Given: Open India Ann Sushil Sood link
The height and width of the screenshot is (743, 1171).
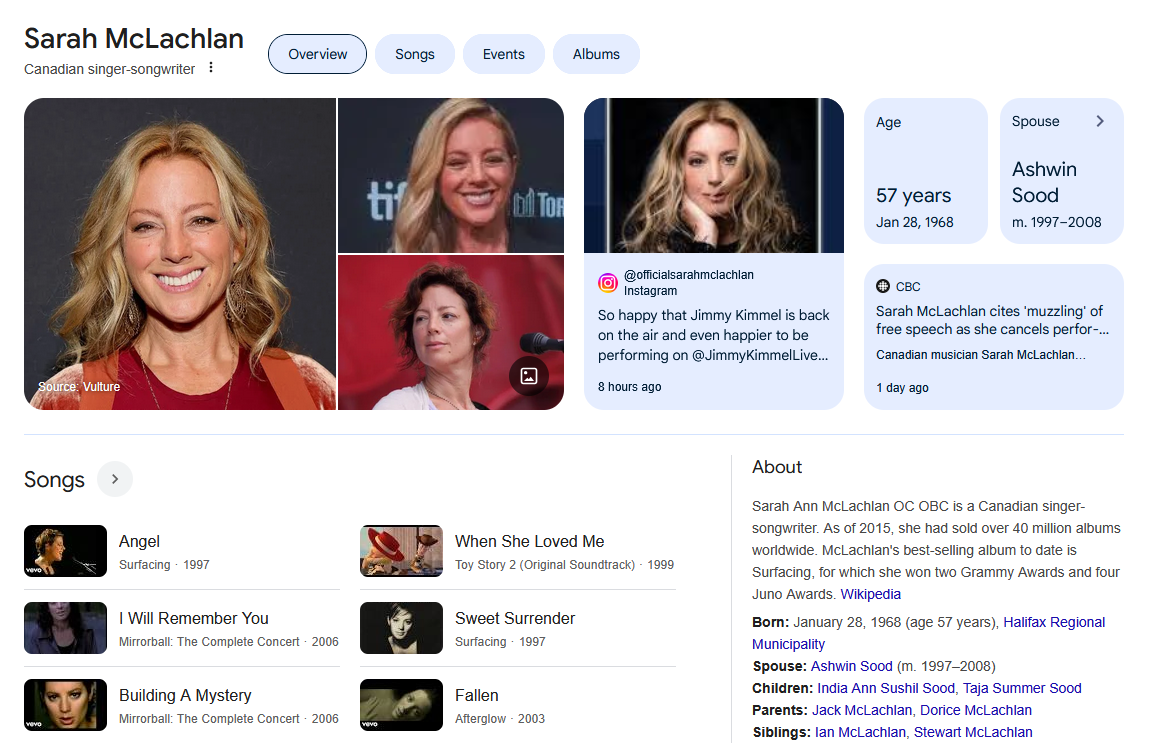Looking at the screenshot, I should tap(886, 688).
